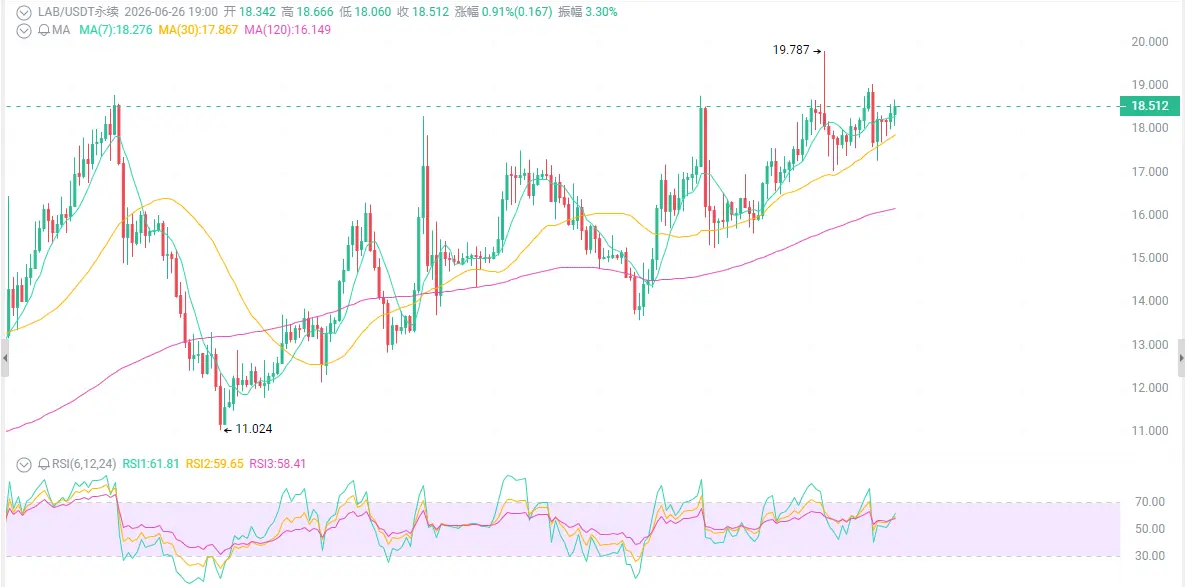Viewport: 1185px width, 587px height.
Task: Click the close price 18.512 in header
Action: click(x=432, y=12)
